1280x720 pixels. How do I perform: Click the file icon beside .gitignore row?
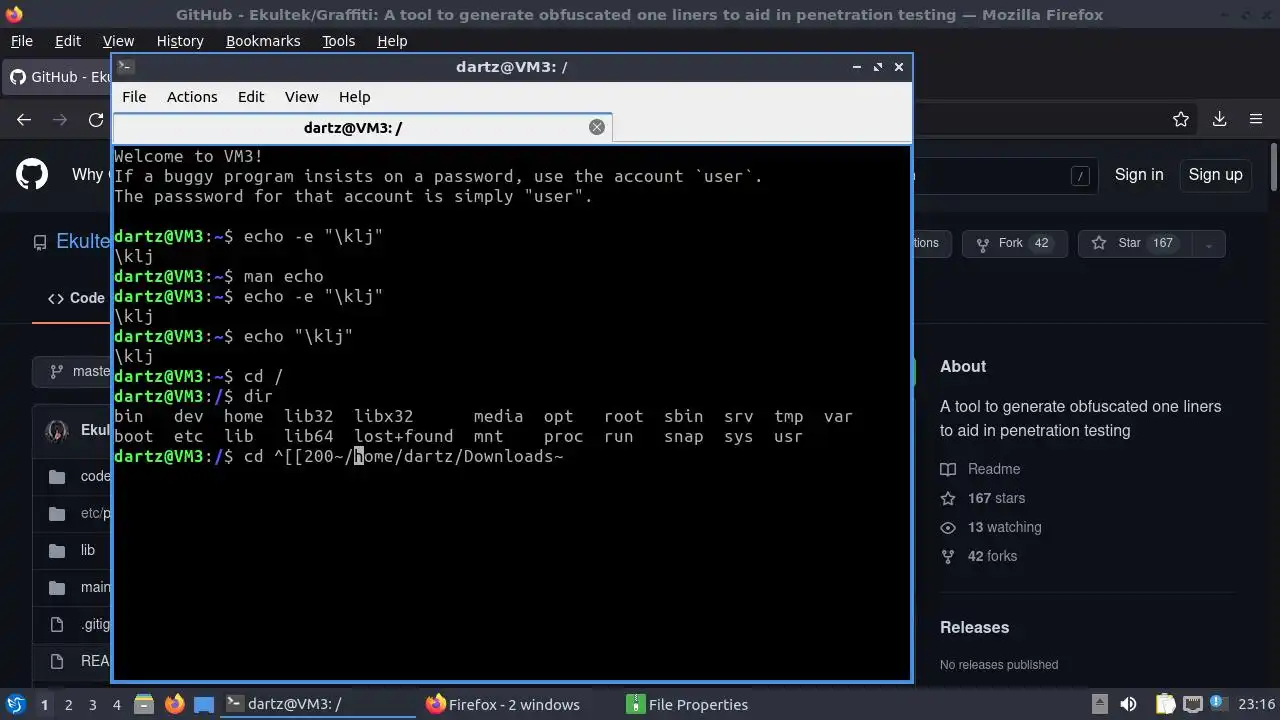click(x=57, y=625)
